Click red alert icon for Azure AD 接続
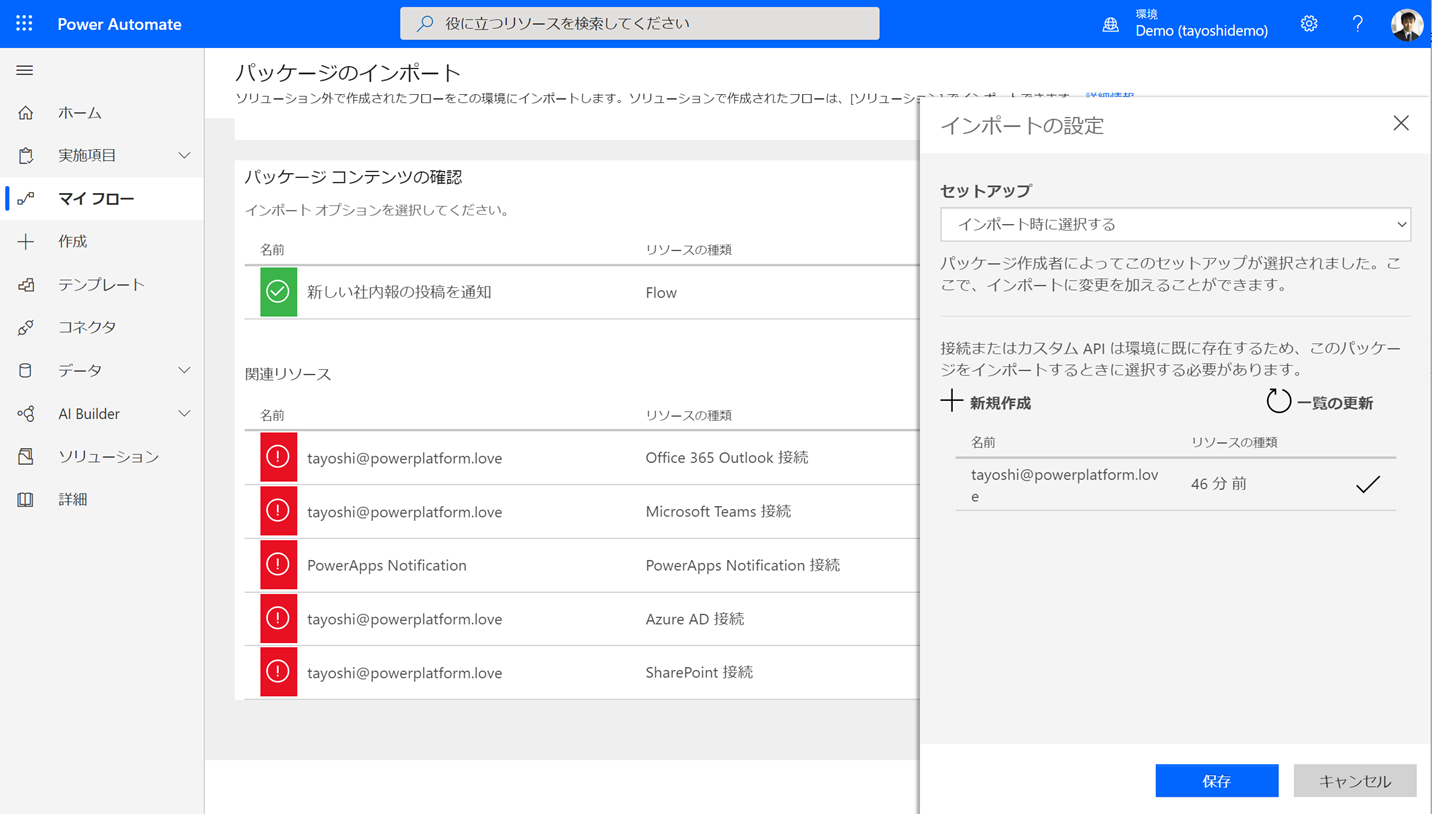Viewport: 1432px width, 814px height. pos(278,619)
